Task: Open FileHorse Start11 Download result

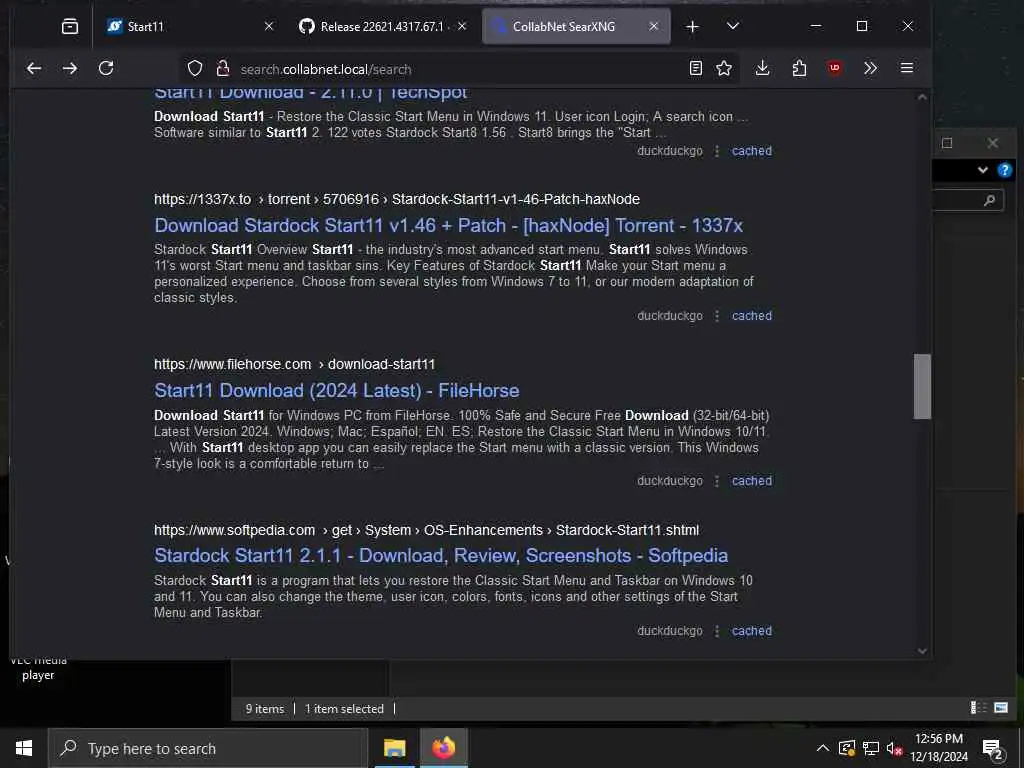Action: (336, 391)
